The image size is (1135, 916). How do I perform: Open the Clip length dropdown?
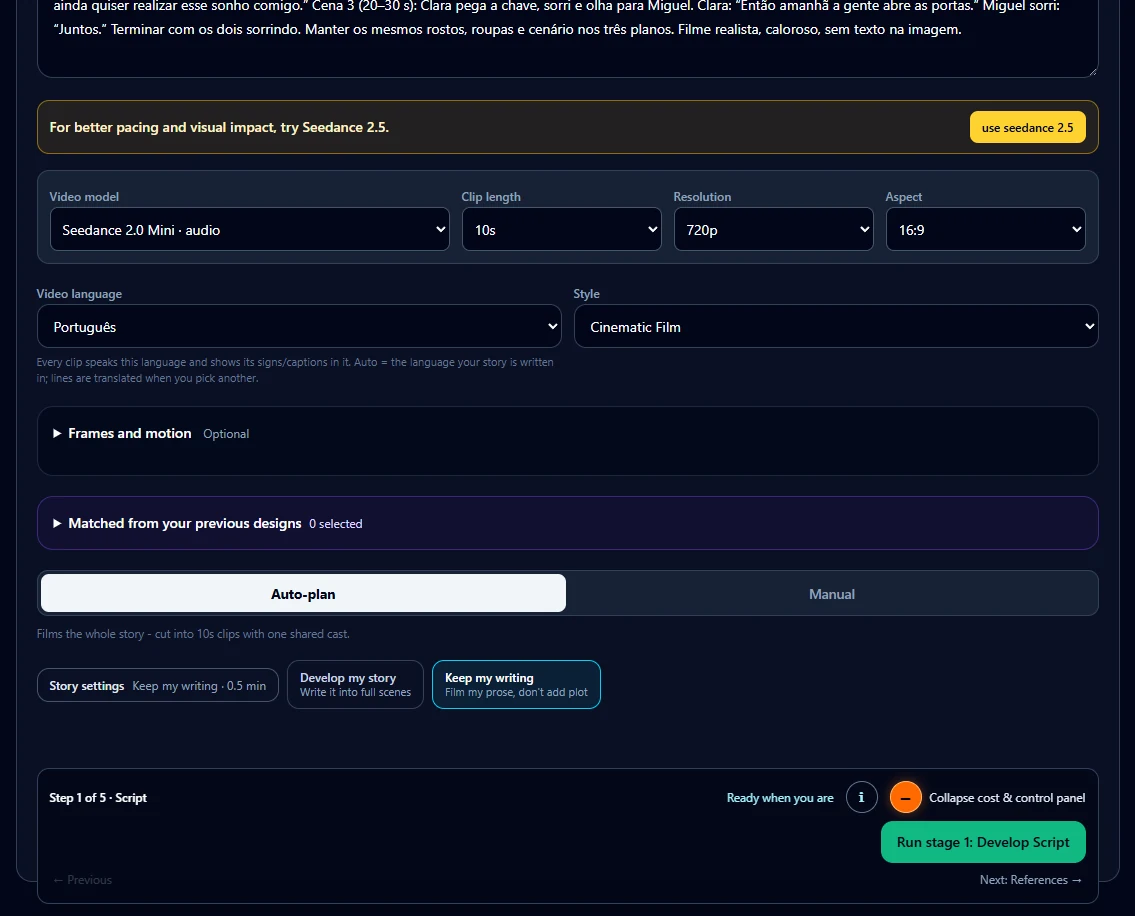pos(562,230)
